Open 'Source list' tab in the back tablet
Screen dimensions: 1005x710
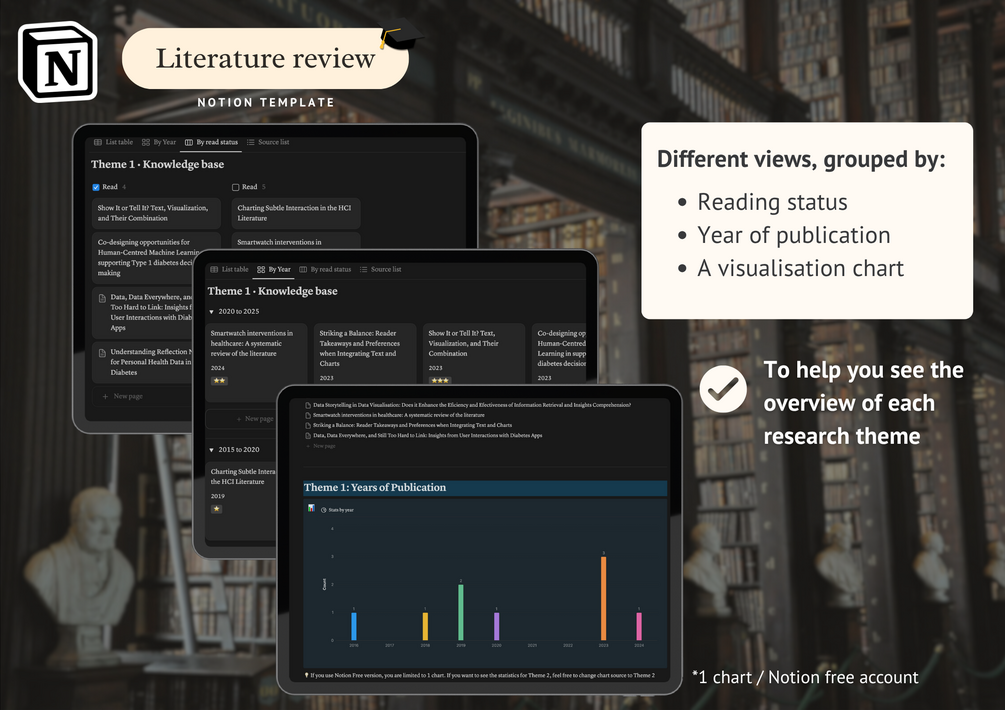[268, 142]
